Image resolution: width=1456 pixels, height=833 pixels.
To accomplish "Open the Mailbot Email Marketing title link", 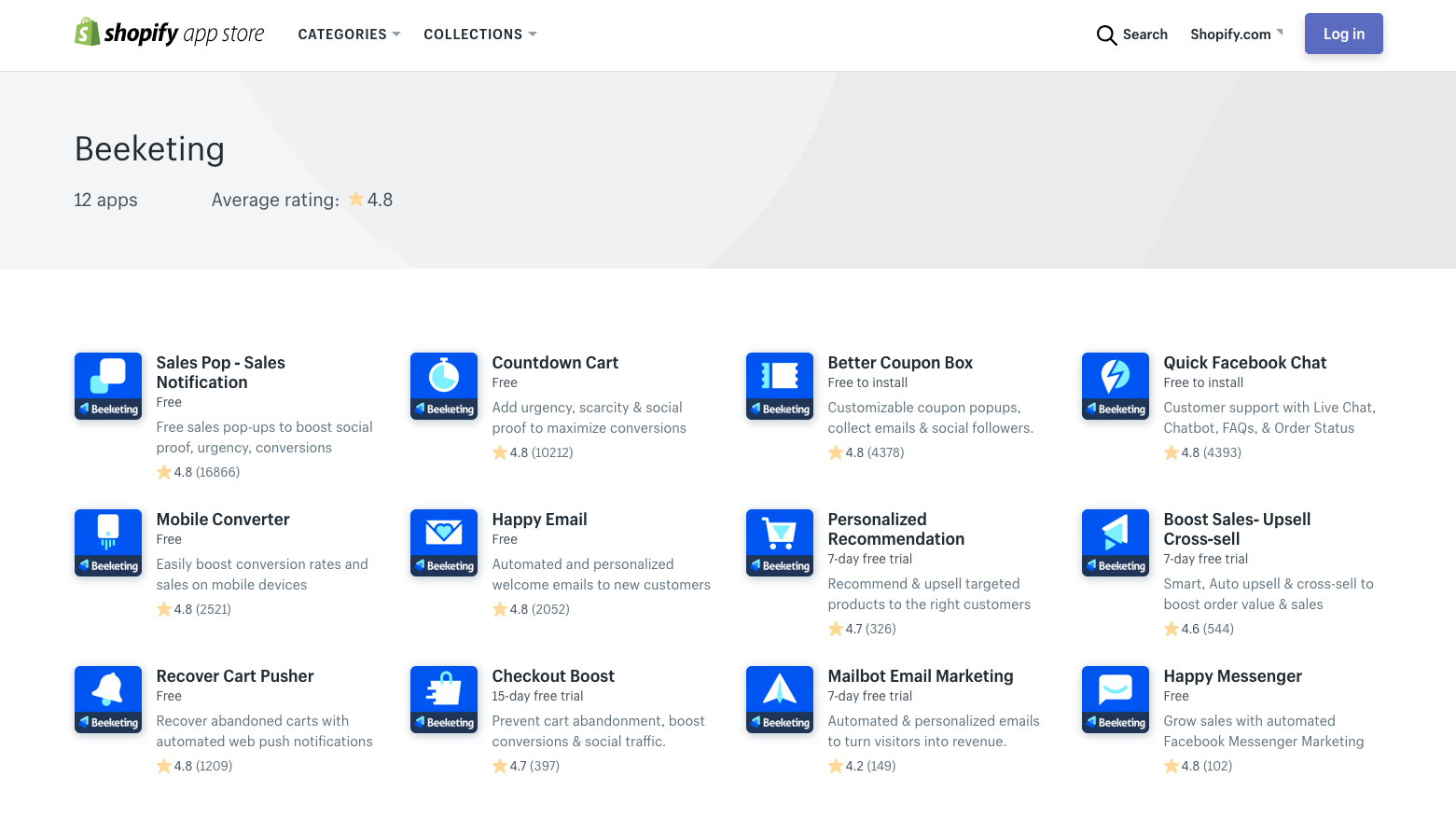I will click(x=921, y=676).
